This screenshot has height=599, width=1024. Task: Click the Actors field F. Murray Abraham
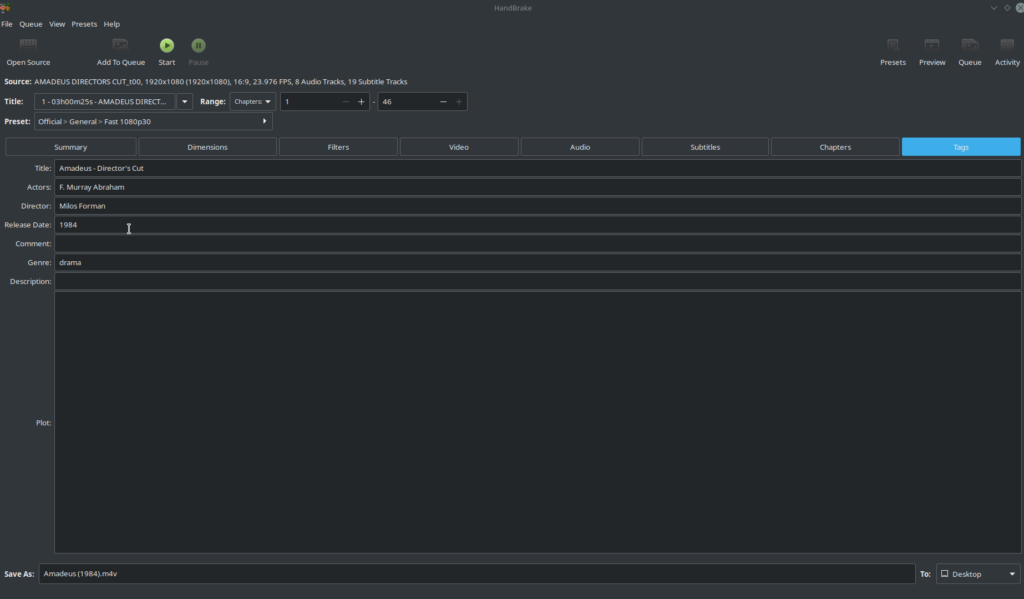(537, 187)
